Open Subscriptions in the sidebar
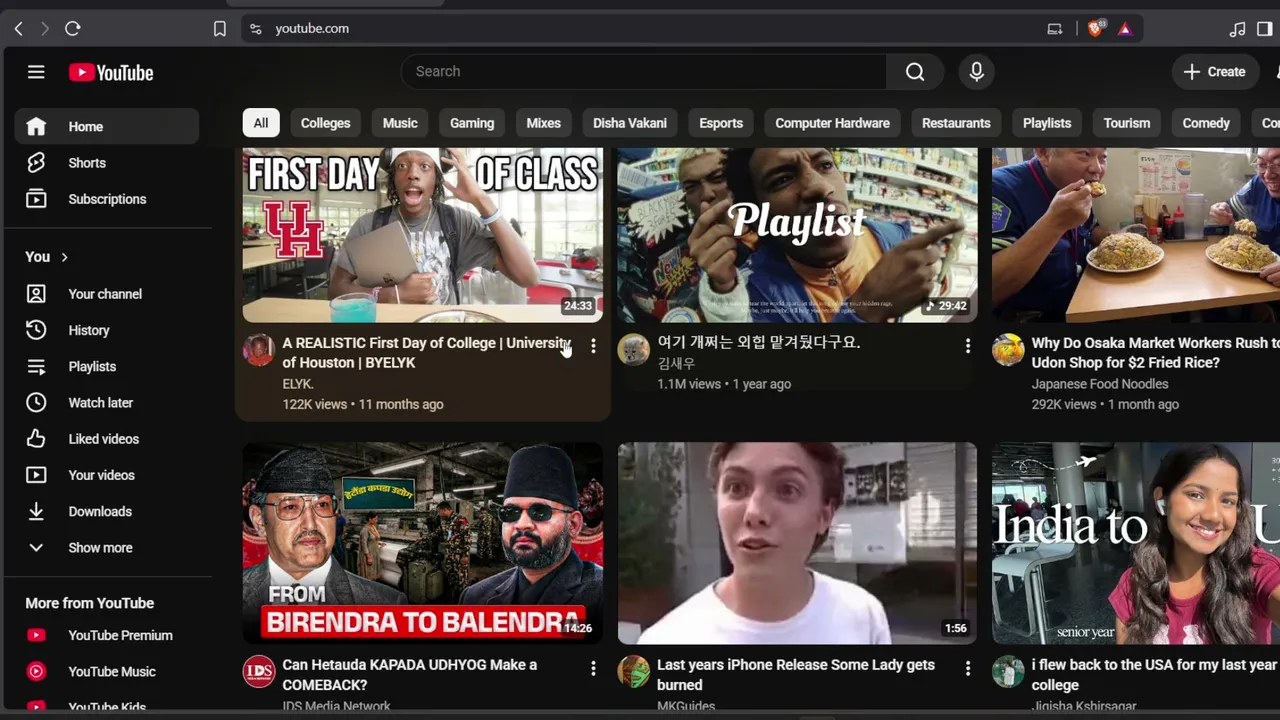 tap(107, 199)
